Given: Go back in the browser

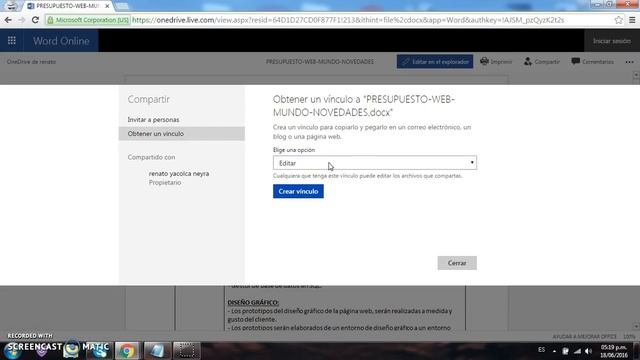Looking at the screenshot, I should pos(8,20).
